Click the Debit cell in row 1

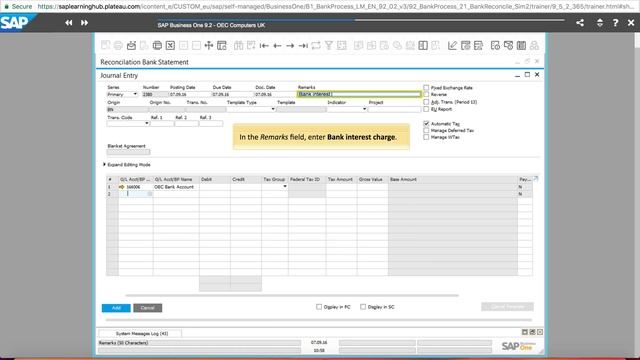click(215, 187)
